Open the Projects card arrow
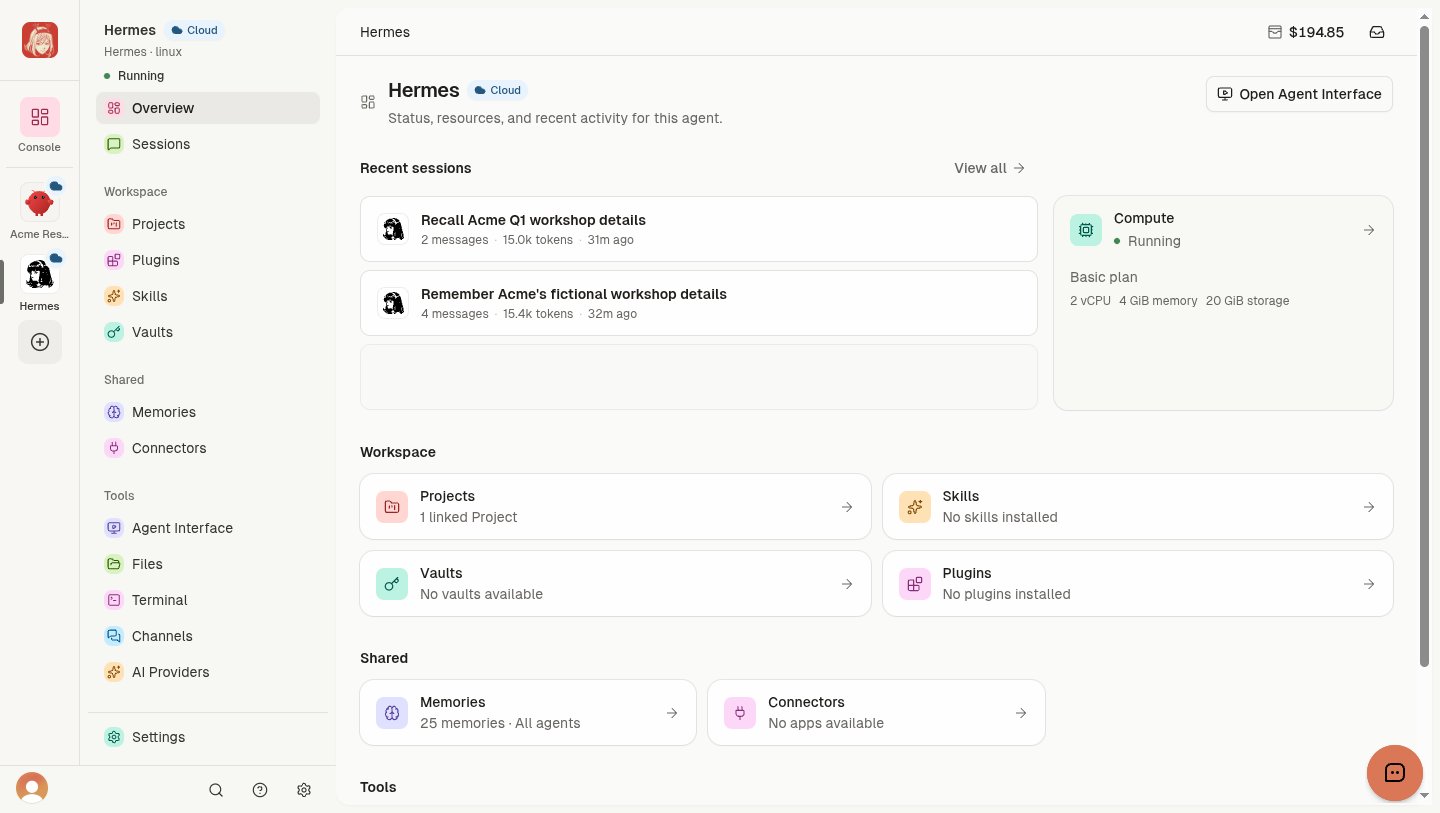 click(x=847, y=507)
